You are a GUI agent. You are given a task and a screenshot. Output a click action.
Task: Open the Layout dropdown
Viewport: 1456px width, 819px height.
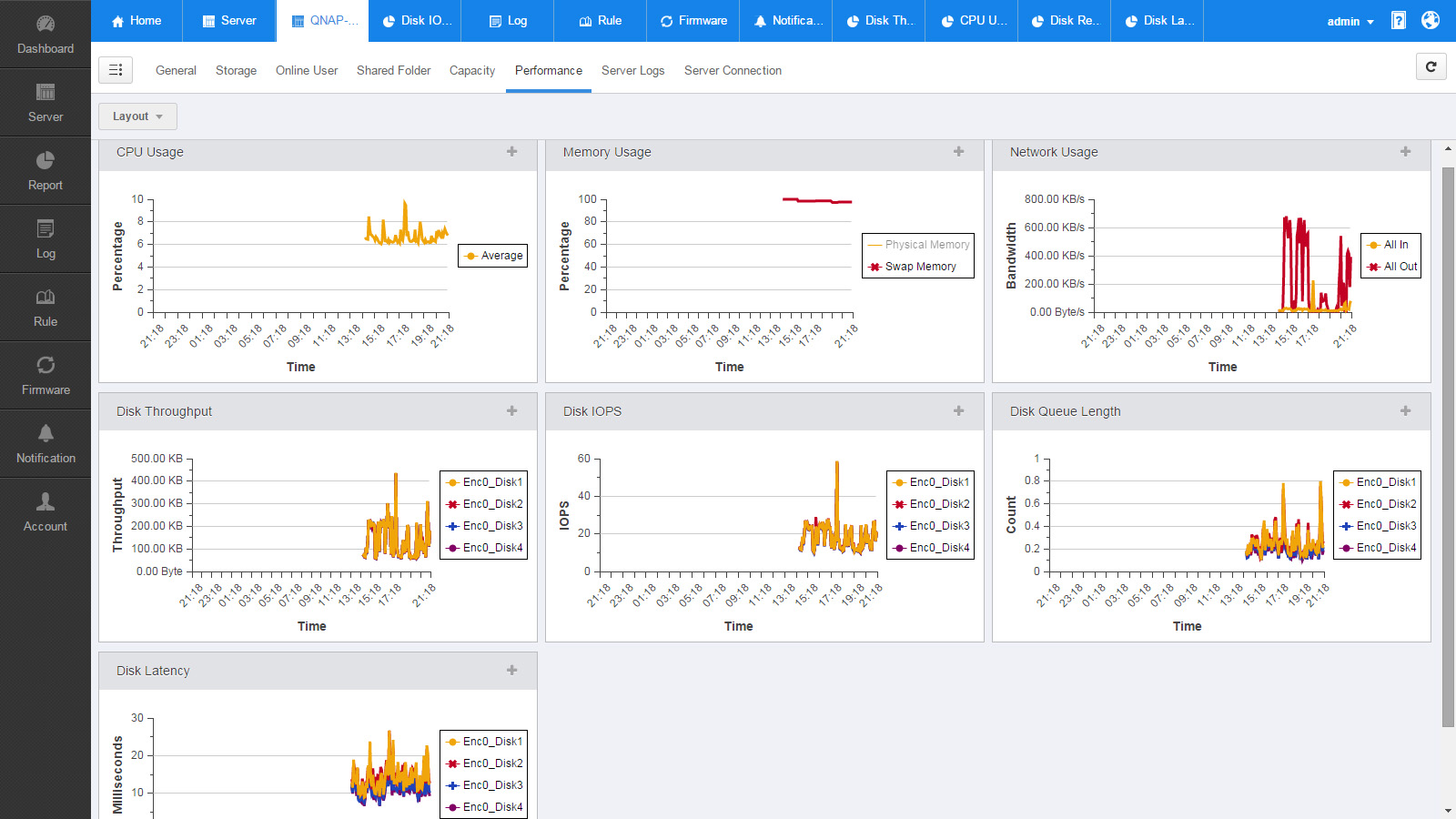tap(137, 116)
